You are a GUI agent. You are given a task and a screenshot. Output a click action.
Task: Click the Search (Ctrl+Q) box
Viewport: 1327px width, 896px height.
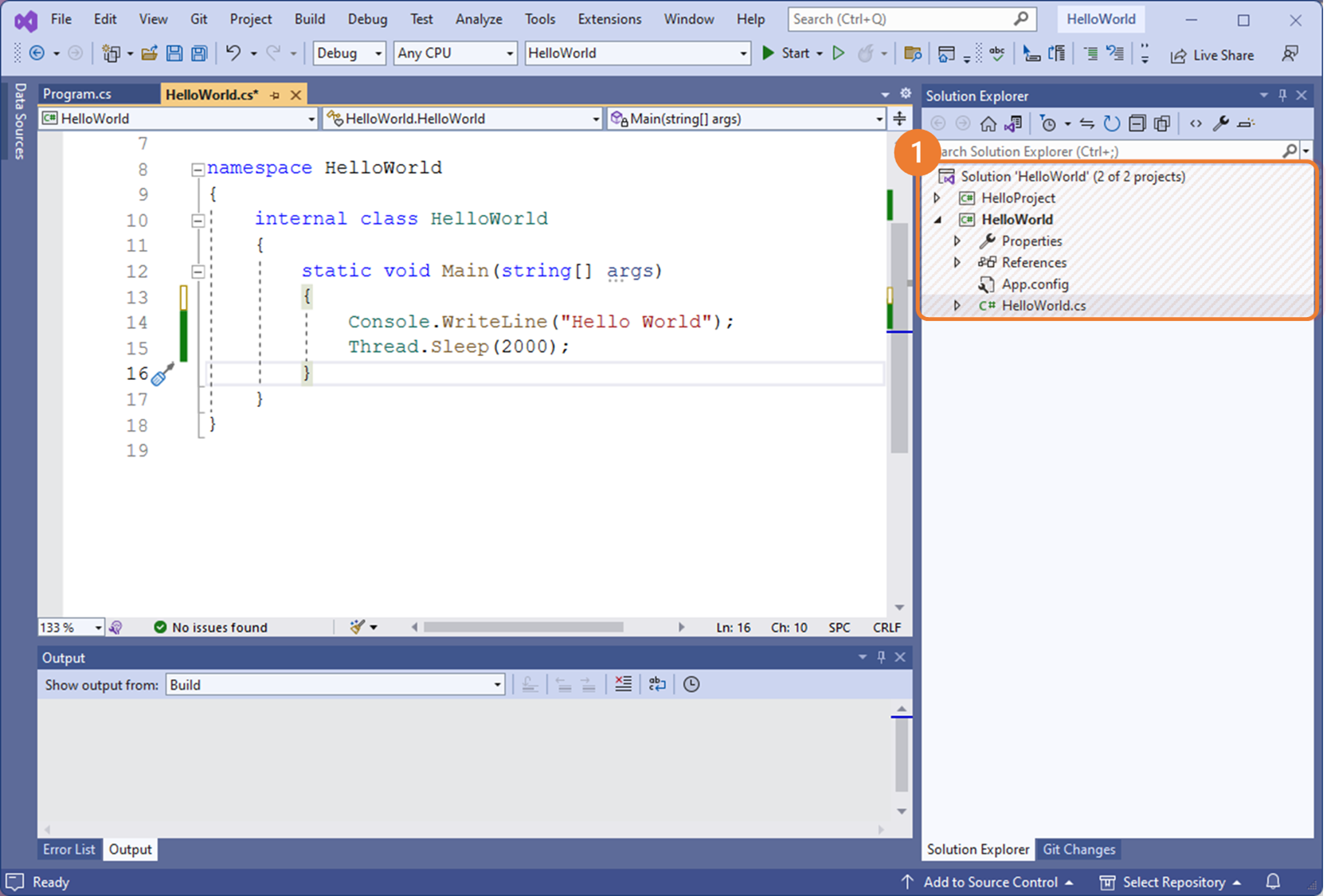click(x=911, y=19)
